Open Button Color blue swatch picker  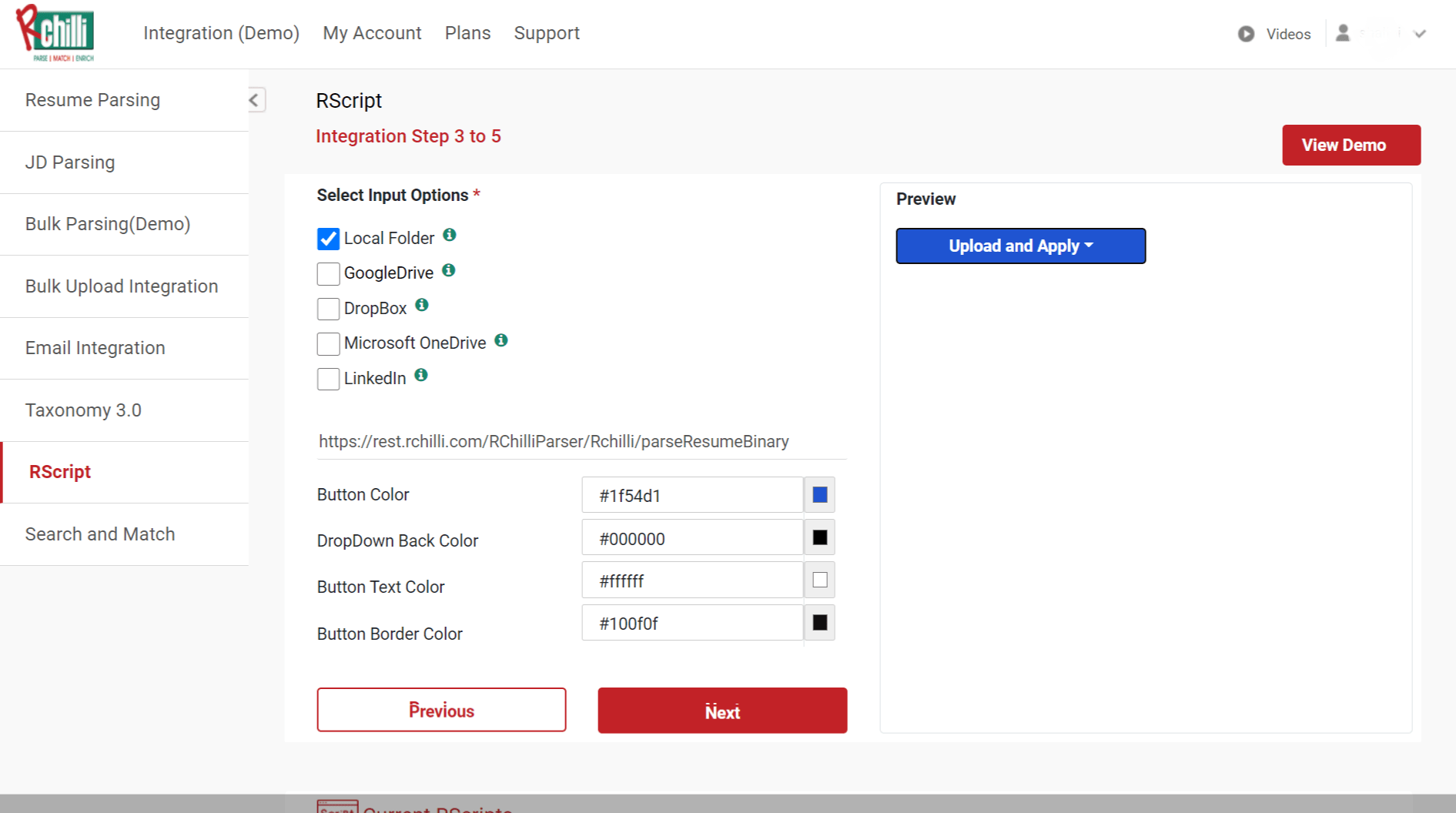click(820, 495)
